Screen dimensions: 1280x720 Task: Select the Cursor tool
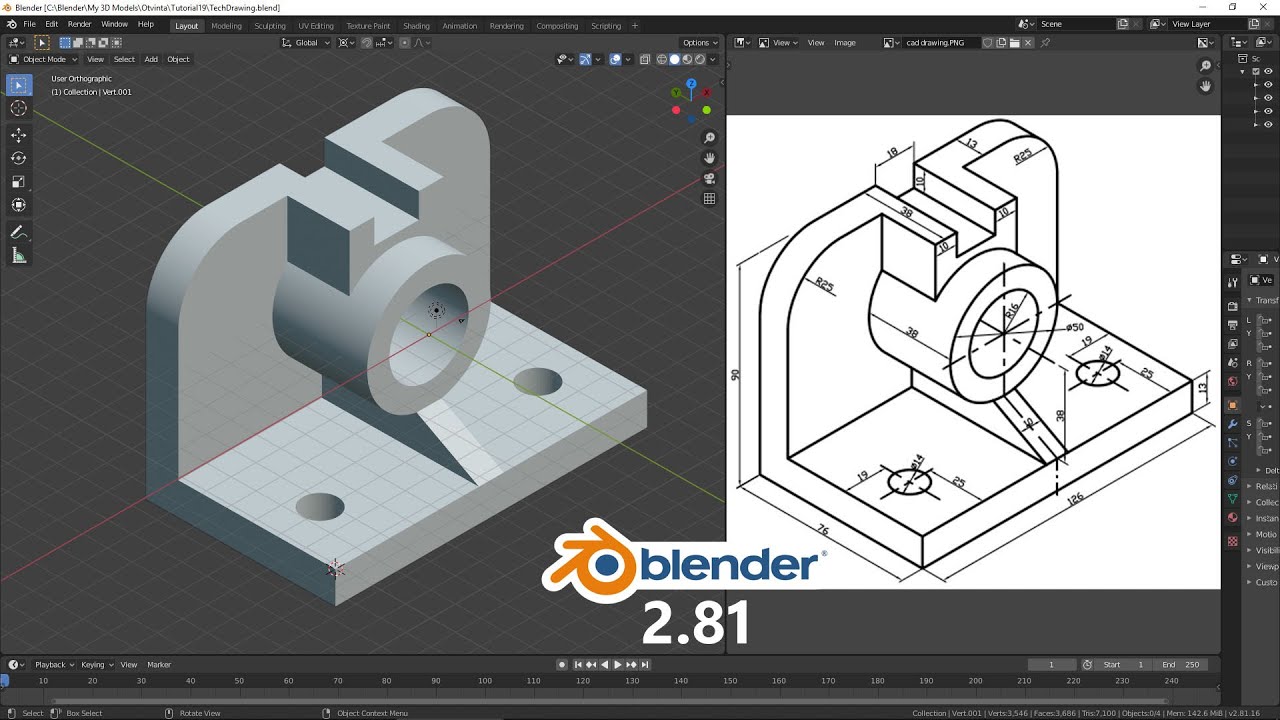tap(18, 108)
